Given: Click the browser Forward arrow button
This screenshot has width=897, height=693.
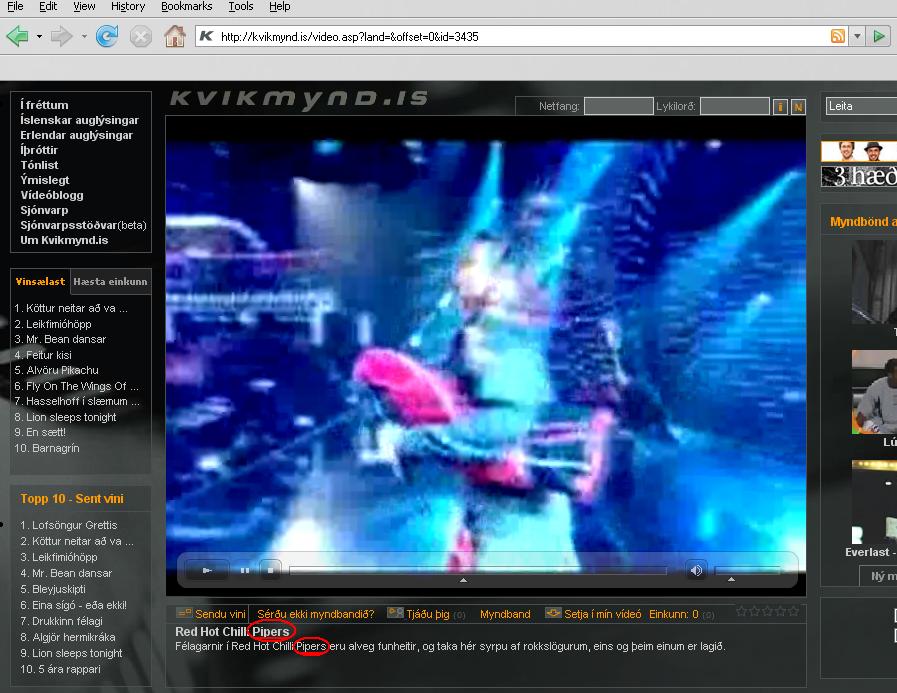Looking at the screenshot, I should [x=61, y=37].
